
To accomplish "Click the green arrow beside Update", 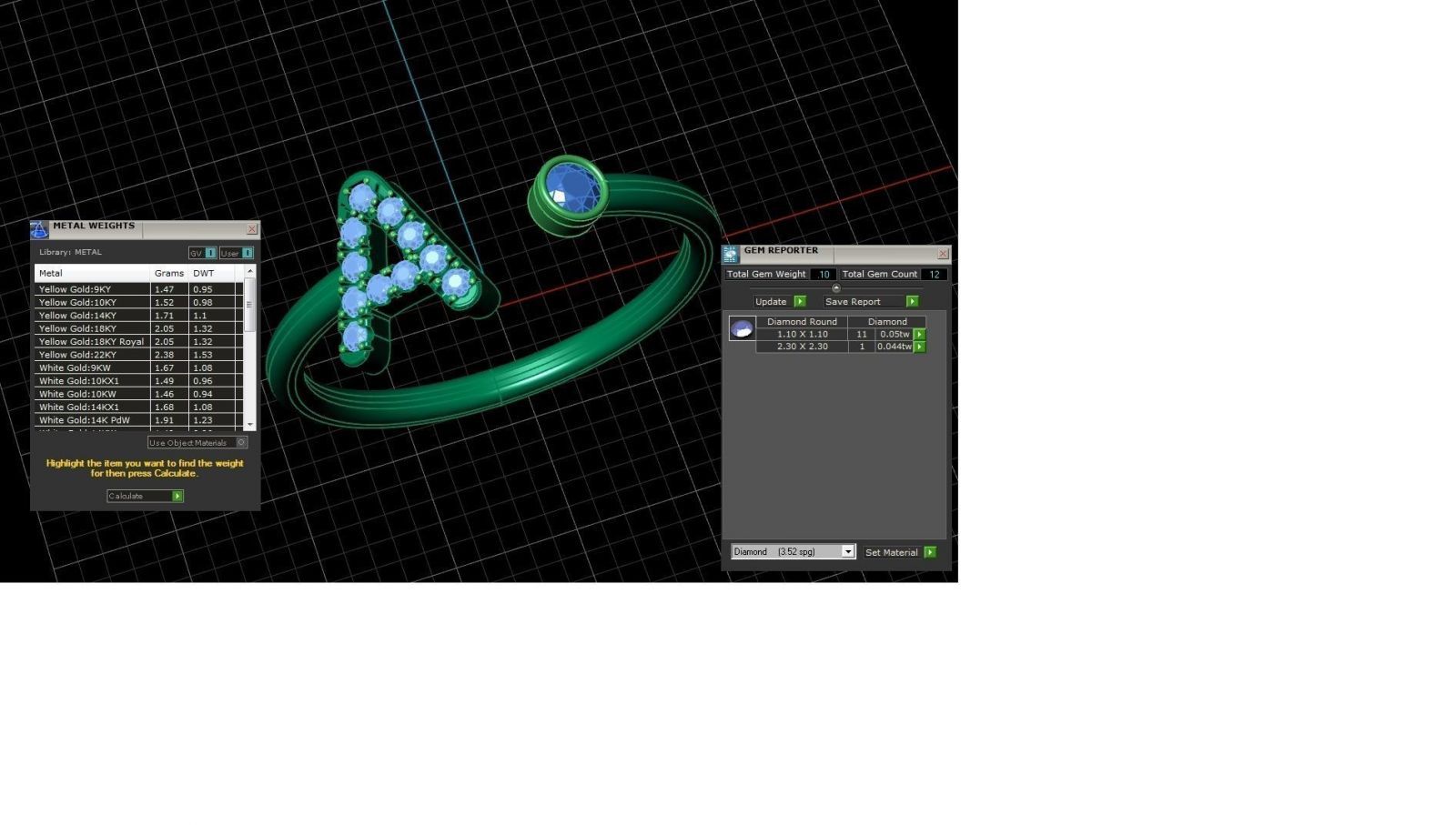I will [x=800, y=302].
